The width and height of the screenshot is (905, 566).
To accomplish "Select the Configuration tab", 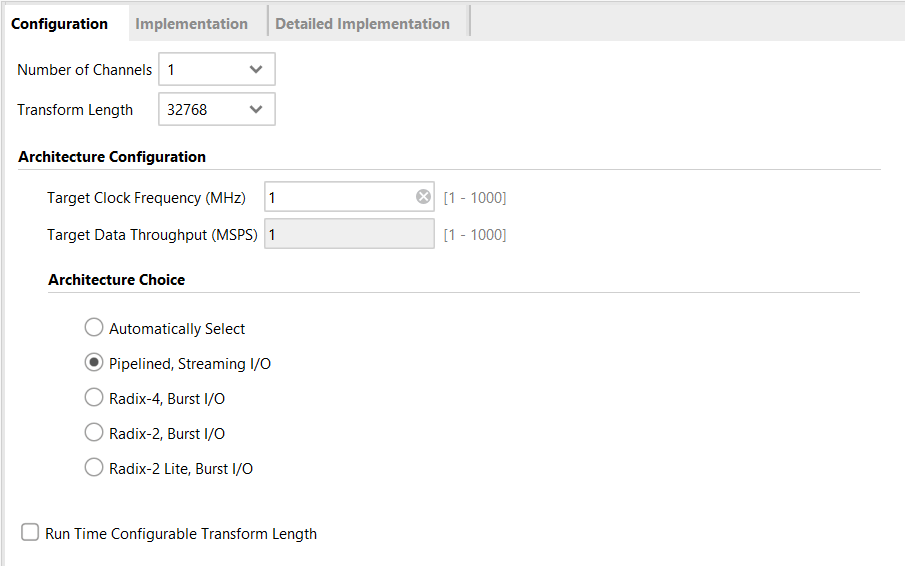I will [x=60, y=24].
